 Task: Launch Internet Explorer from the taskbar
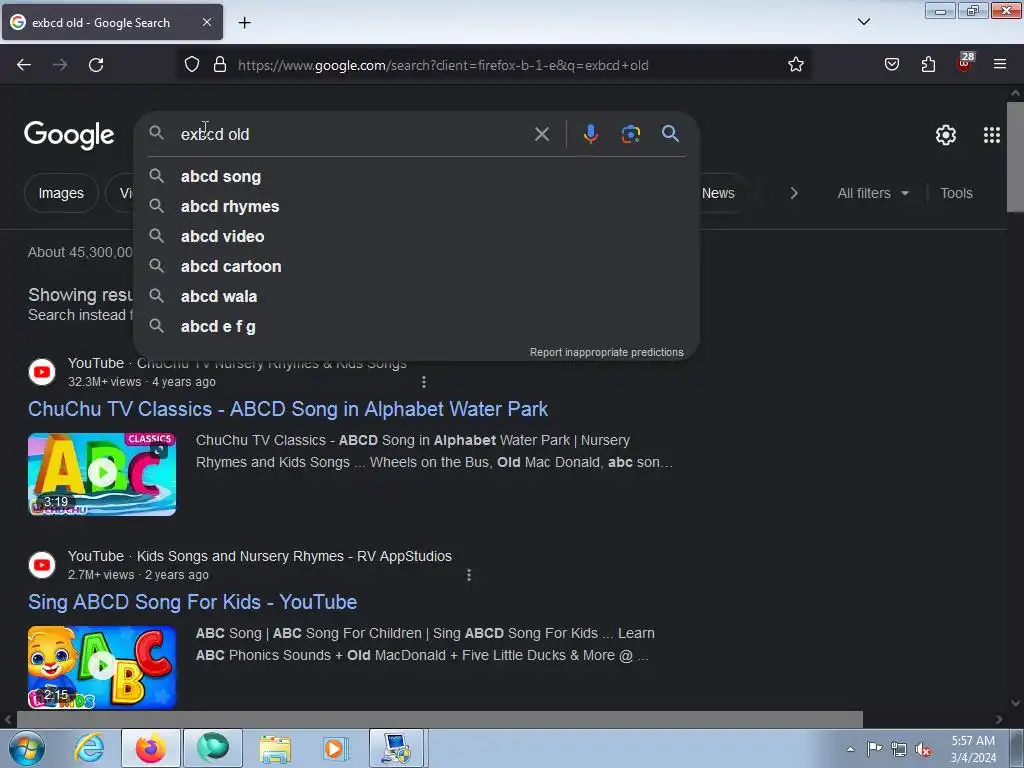click(x=89, y=748)
